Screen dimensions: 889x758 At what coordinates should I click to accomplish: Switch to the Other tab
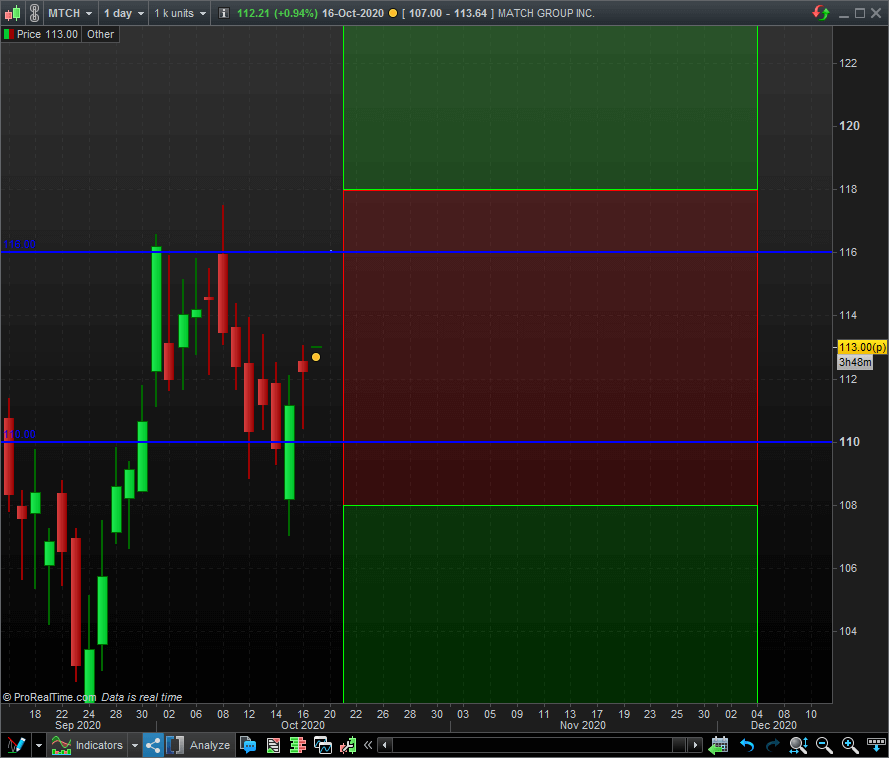pyautogui.click(x=100, y=34)
